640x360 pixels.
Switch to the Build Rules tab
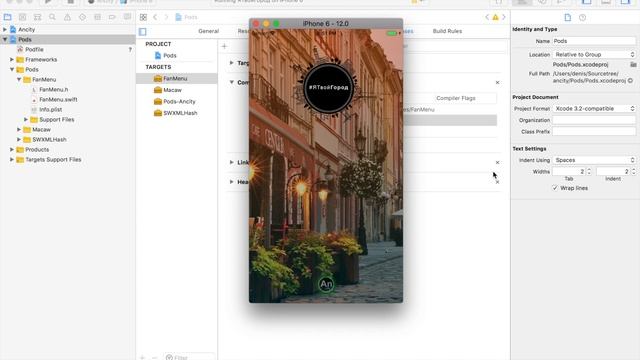click(x=447, y=31)
